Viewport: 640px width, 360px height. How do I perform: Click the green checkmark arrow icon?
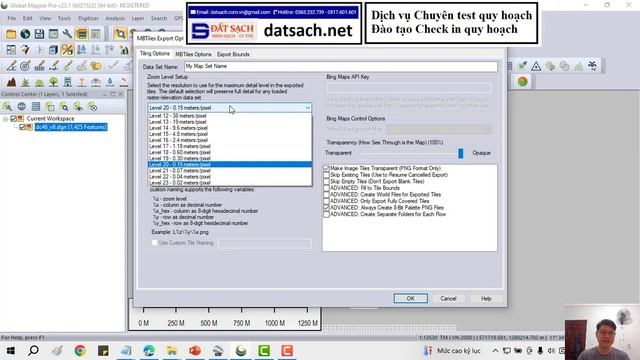[522, 66]
